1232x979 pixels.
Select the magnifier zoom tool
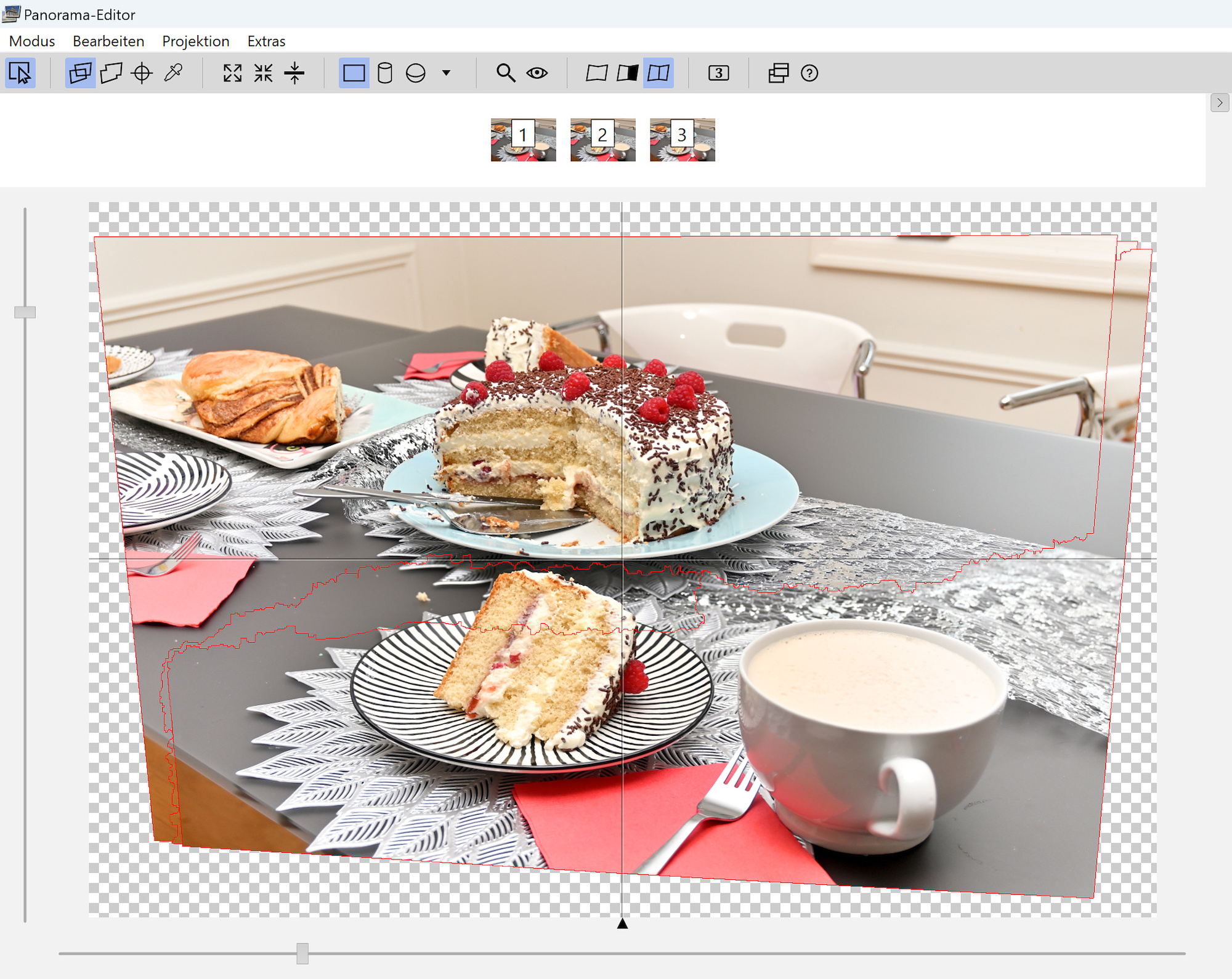[506, 73]
